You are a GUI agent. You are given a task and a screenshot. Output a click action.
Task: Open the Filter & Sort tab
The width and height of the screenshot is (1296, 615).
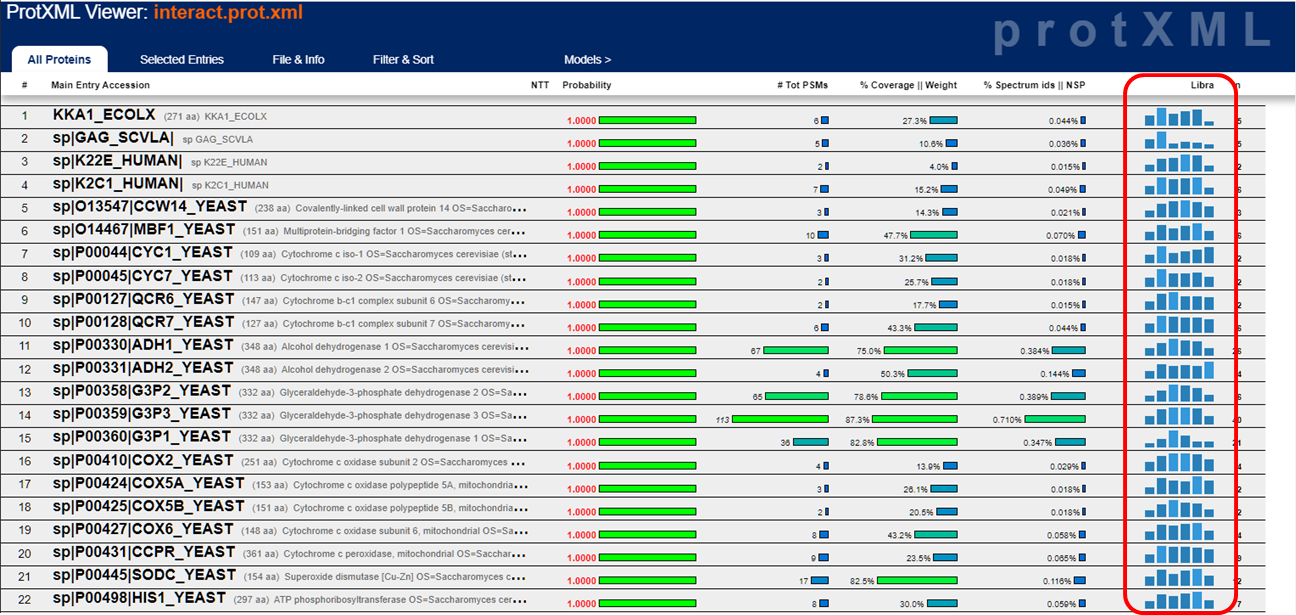click(403, 60)
